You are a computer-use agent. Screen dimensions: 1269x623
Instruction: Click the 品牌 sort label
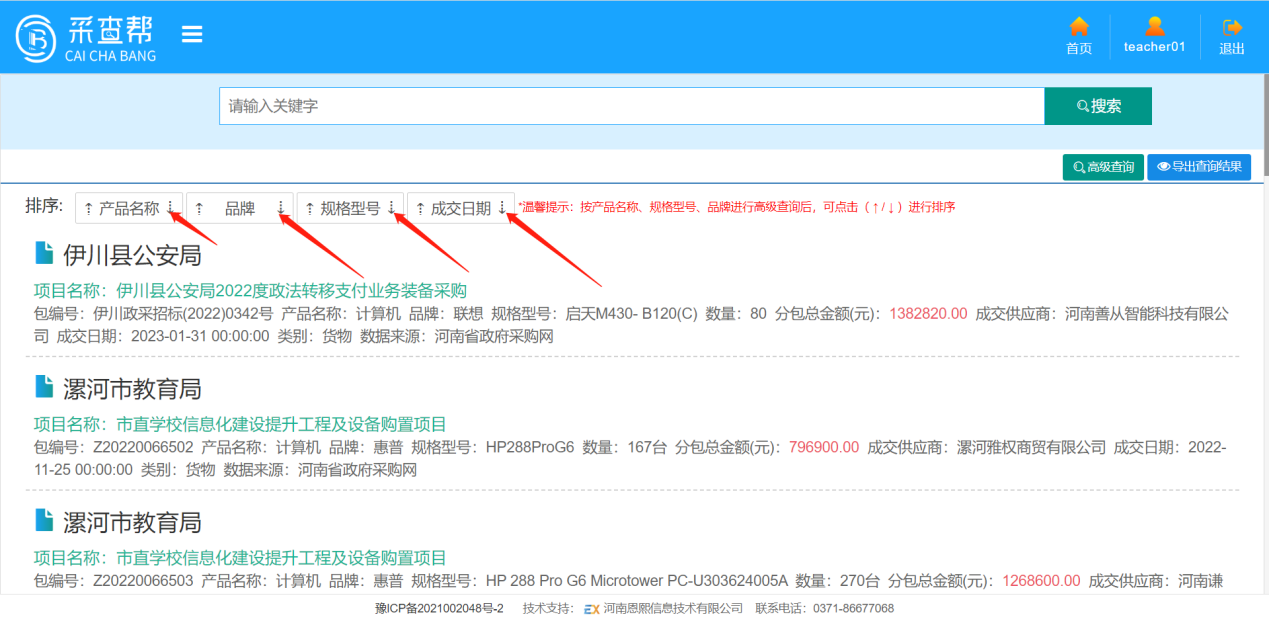pyautogui.click(x=240, y=209)
